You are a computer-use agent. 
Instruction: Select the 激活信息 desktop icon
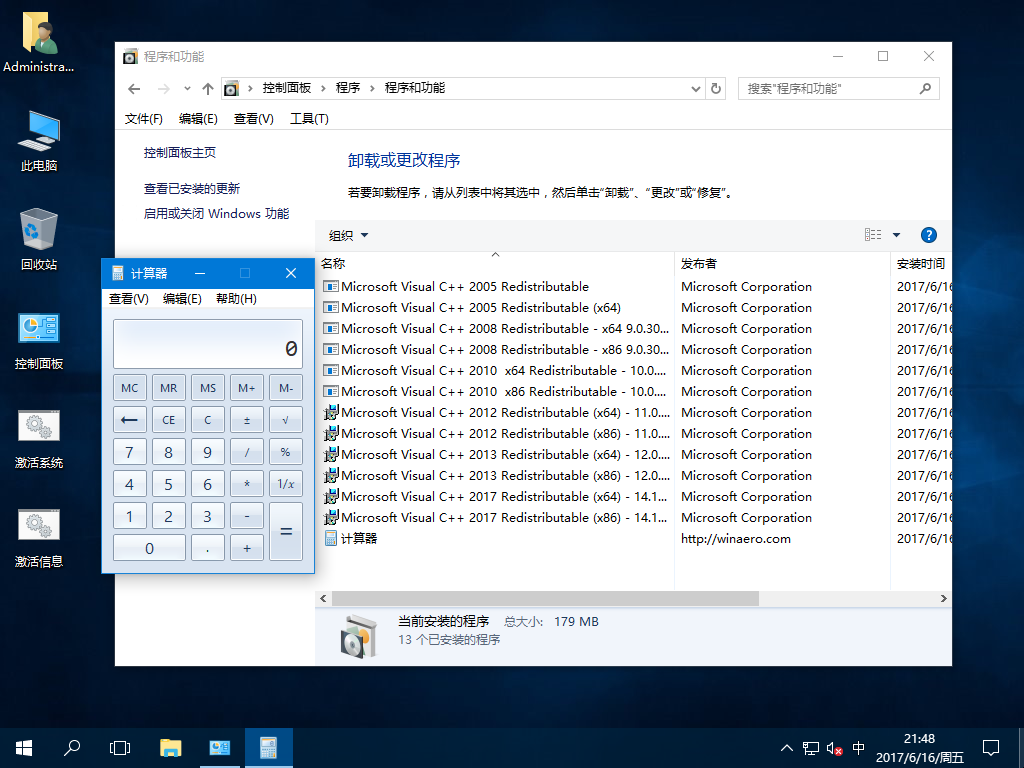click(x=39, y=537)
